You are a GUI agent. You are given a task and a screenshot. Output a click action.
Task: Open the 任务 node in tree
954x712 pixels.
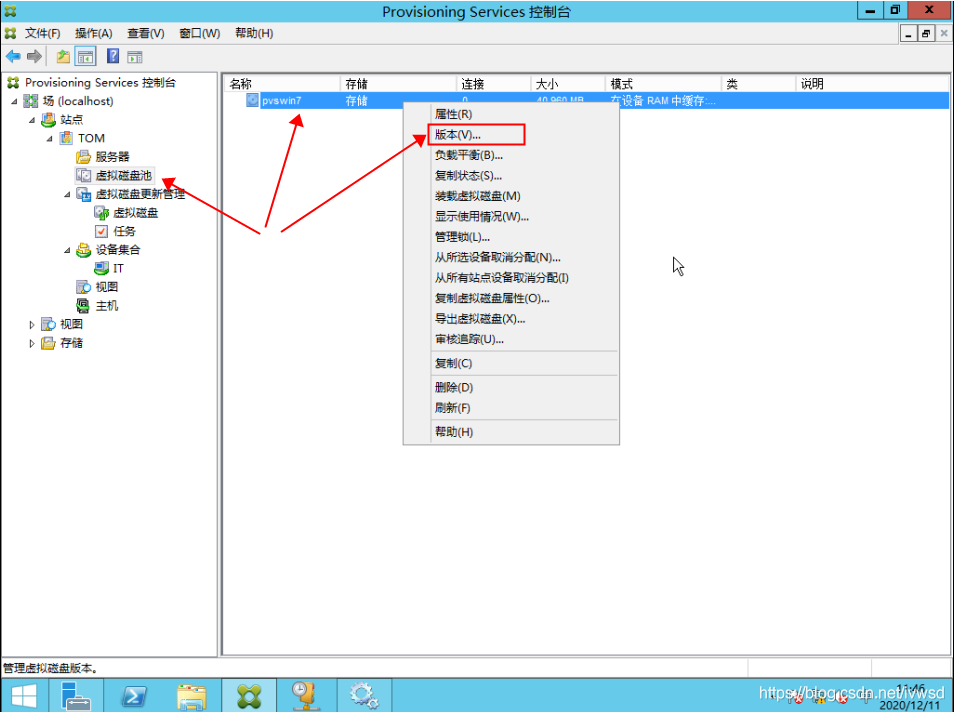(124, 231)
